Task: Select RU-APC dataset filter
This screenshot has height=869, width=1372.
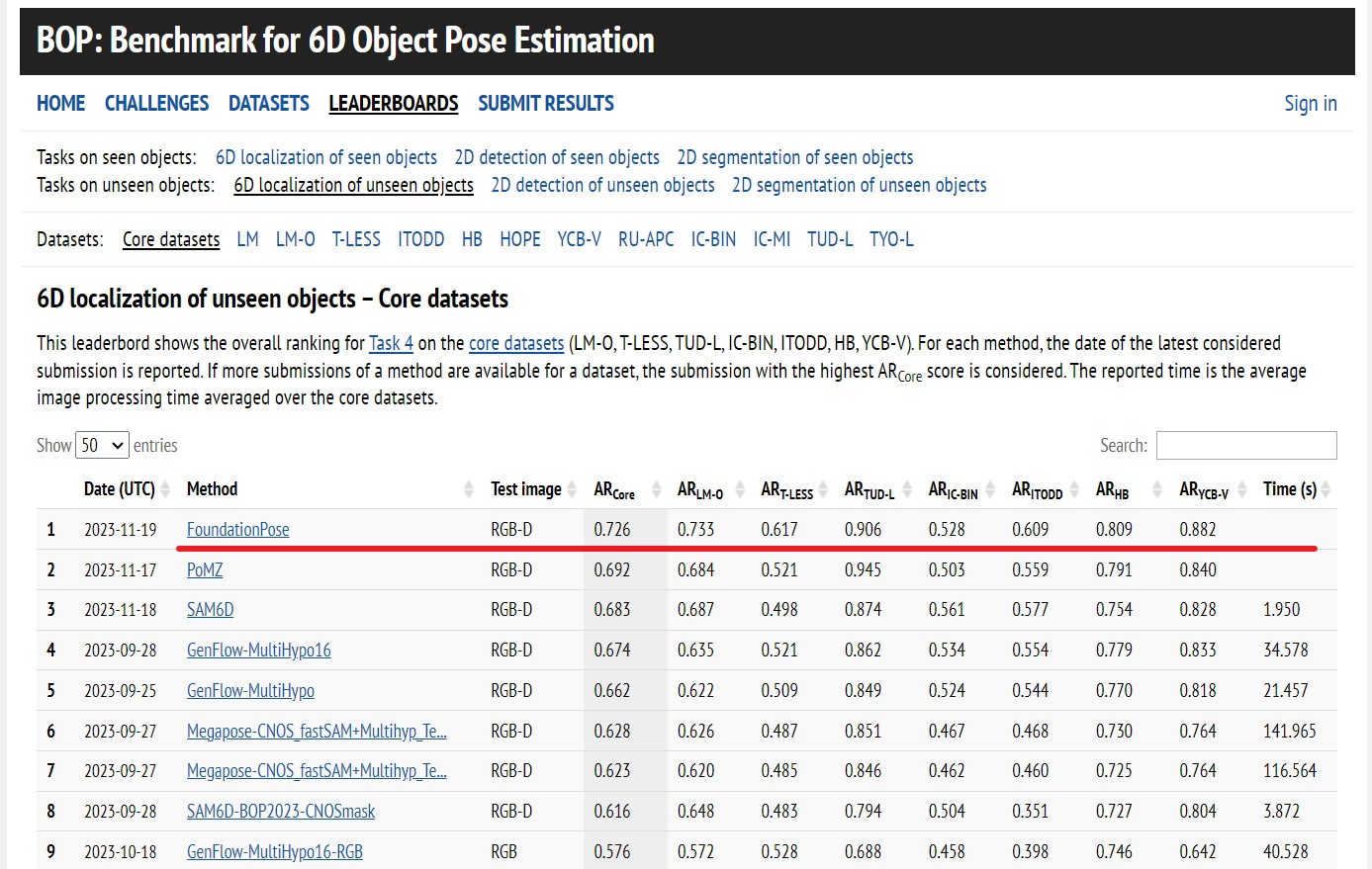Action: [646, 239]
